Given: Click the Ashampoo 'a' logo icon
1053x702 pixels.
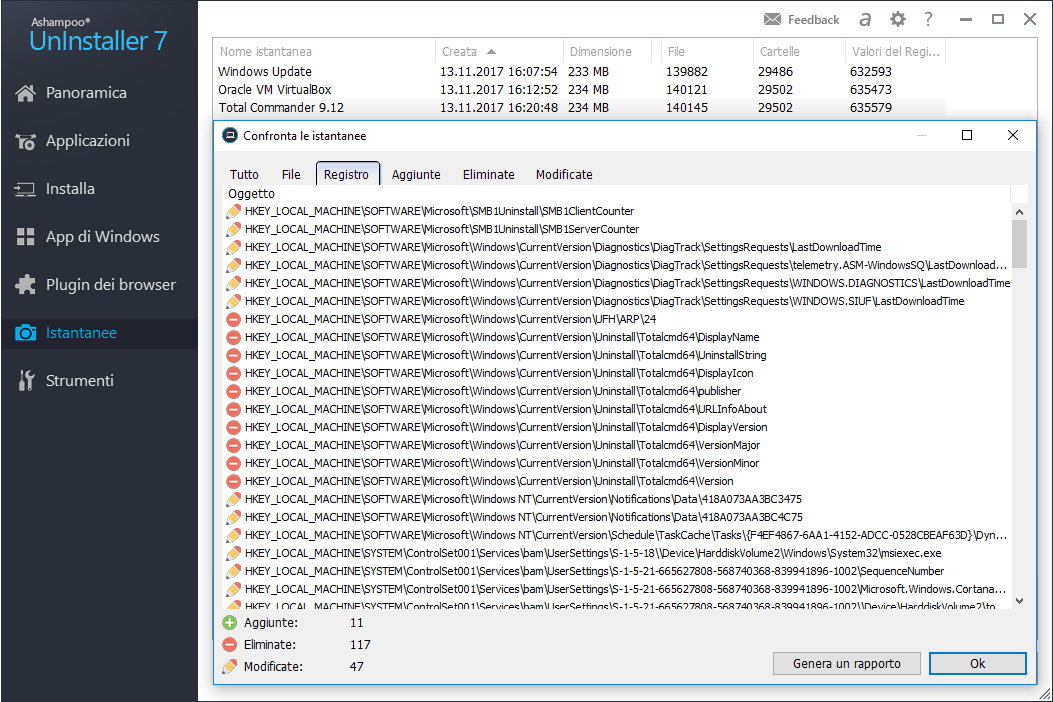Looking at the screenshot, I should point(865,19).
